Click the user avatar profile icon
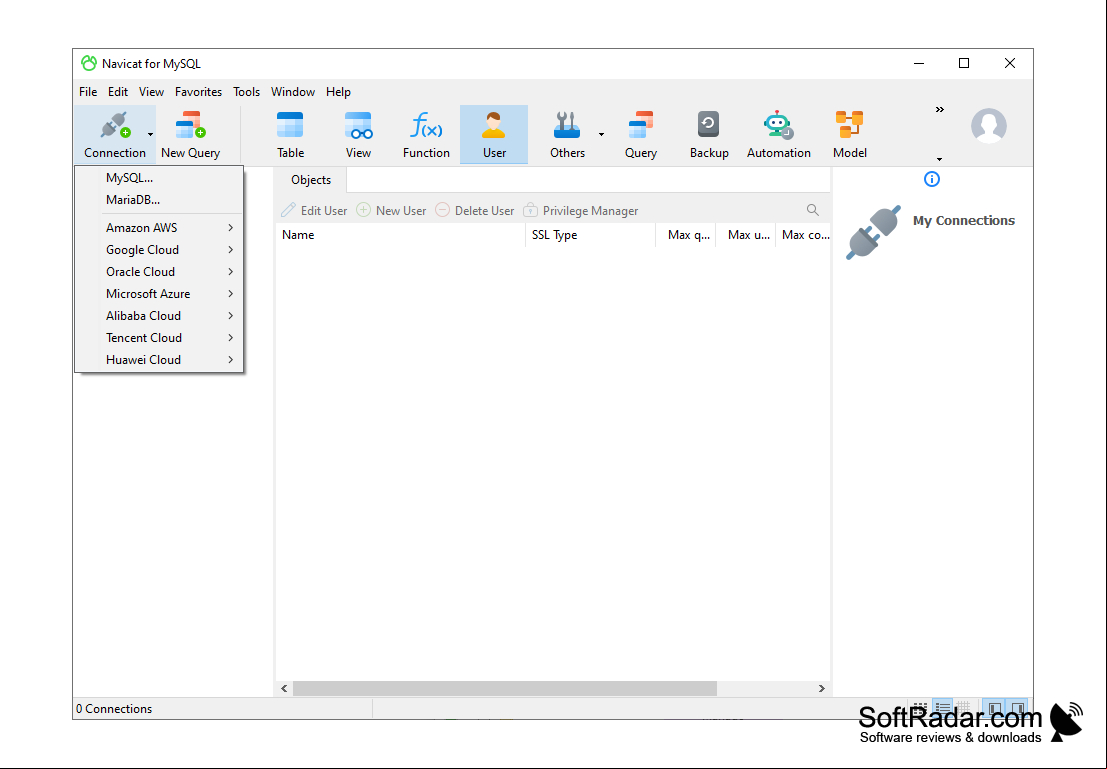This screenshot has height=769, width=1107. coord(988,126)
